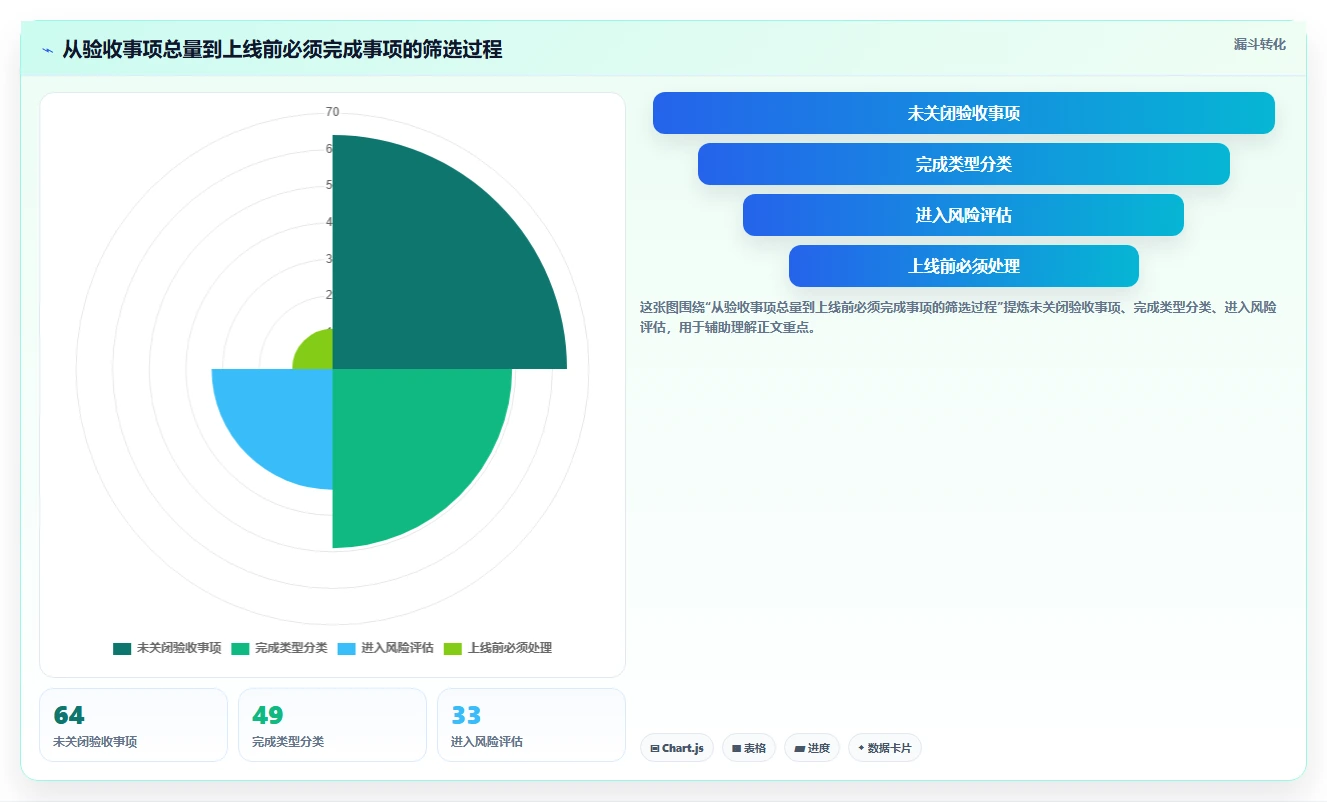Click the 上线前必须处理 funnel bar
The image size is (1327, 802).
coord(964,266)
